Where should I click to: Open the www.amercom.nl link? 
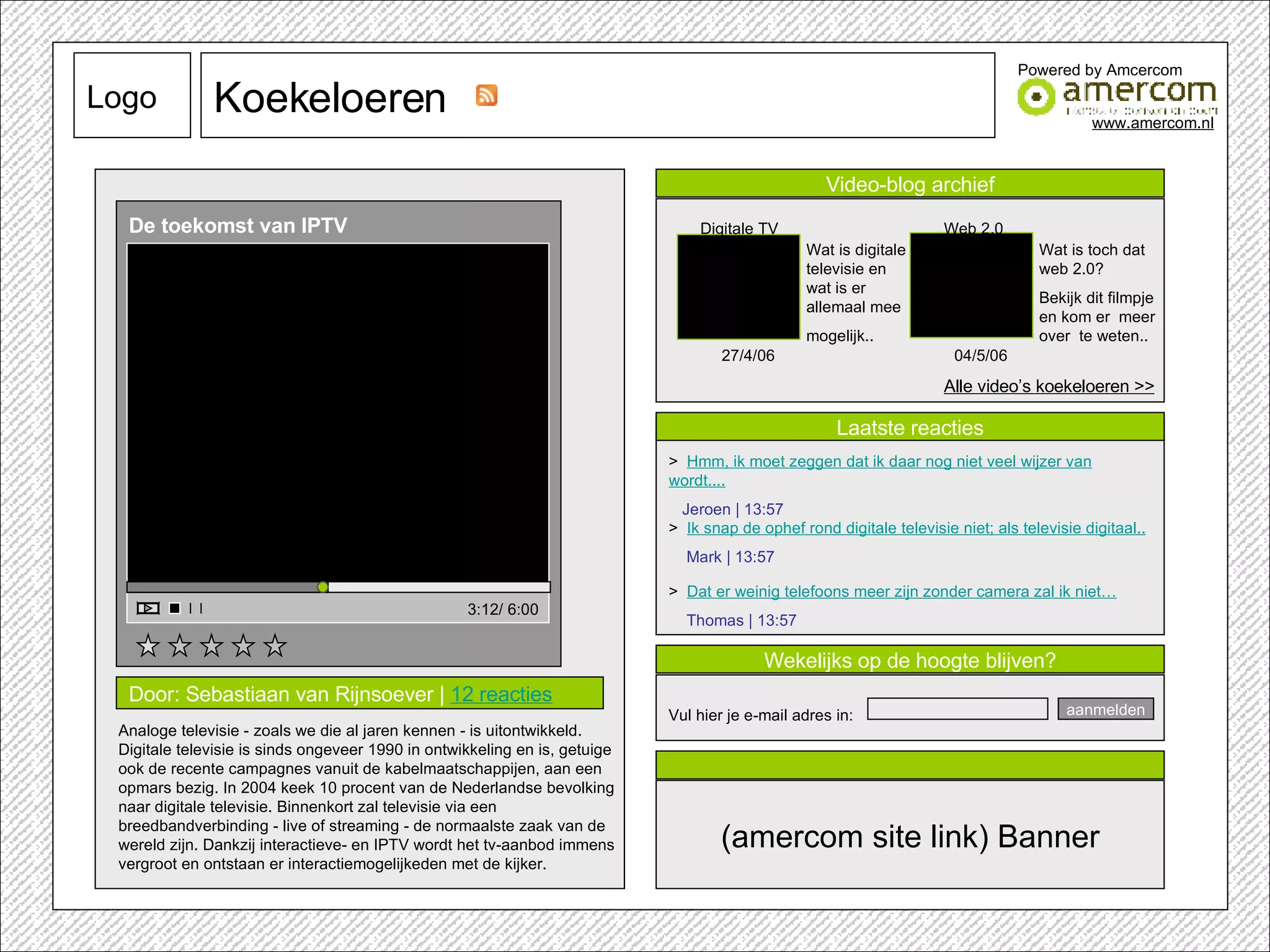tap(1152, 123)
